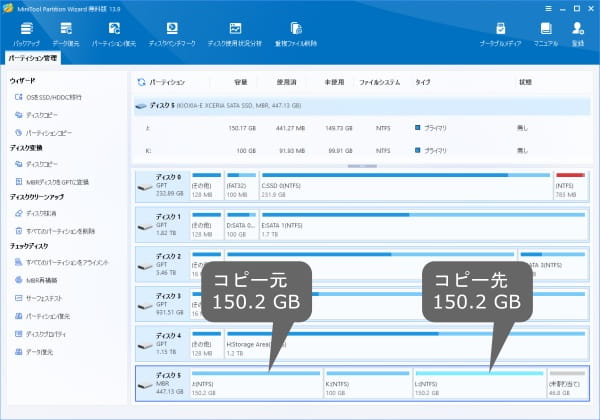Select MBRディスクをGPTに変換 in the sidebar
The width and height of the screenshot is (600, 420).
(x=52, y=182)
